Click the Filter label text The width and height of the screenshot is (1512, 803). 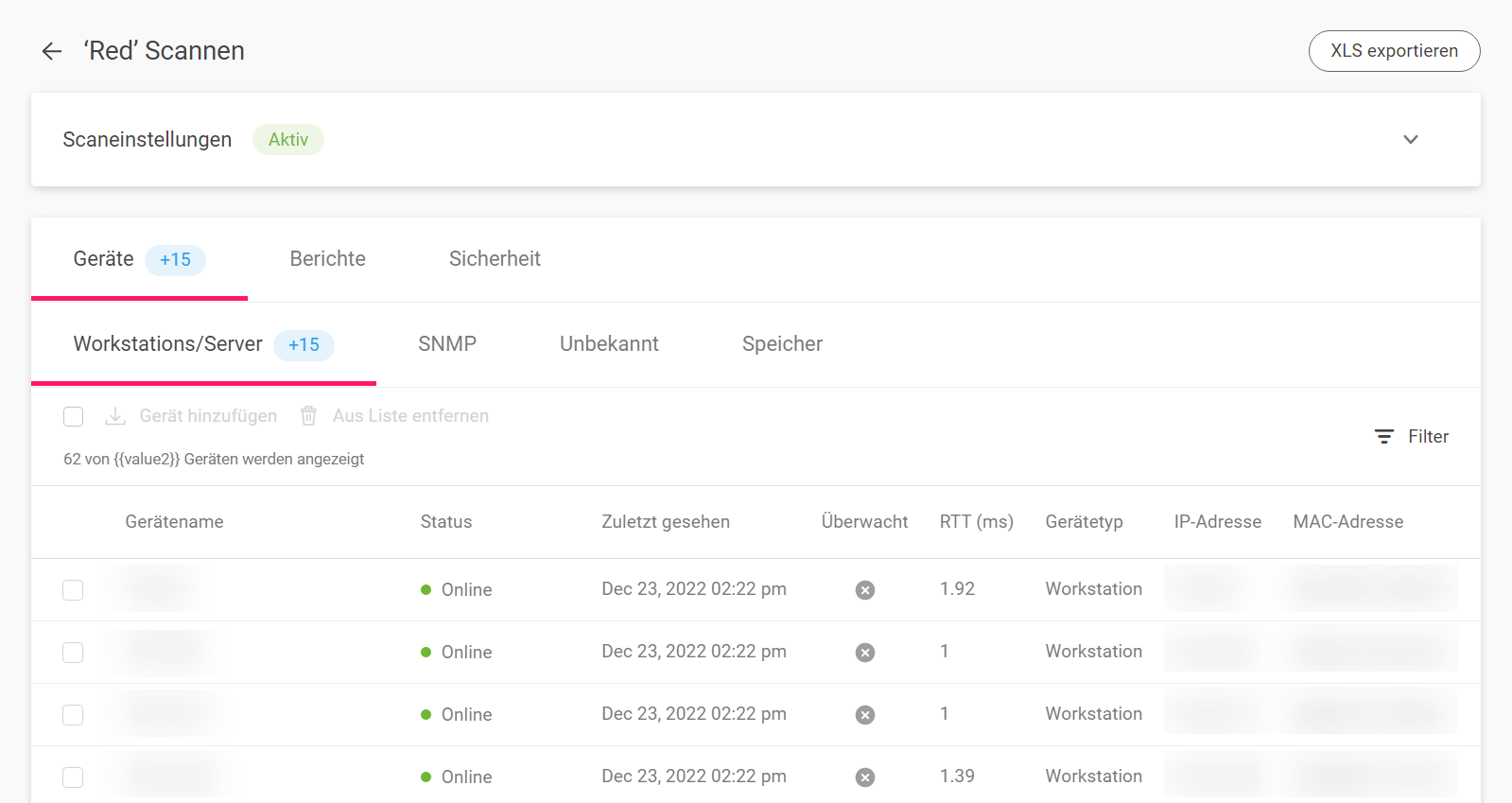tap(1428, 437)
